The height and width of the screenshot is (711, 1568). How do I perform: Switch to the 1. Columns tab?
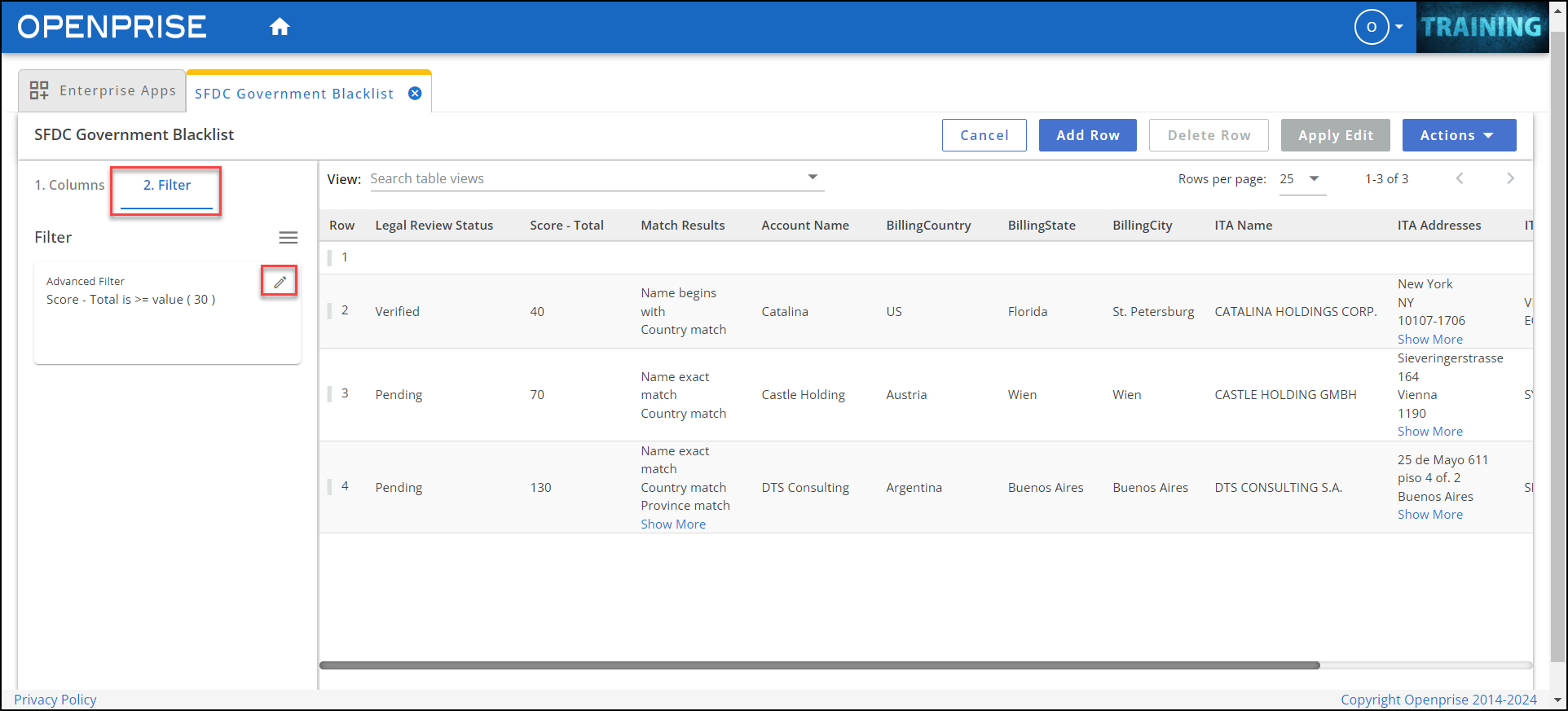(x=69, y=185)
